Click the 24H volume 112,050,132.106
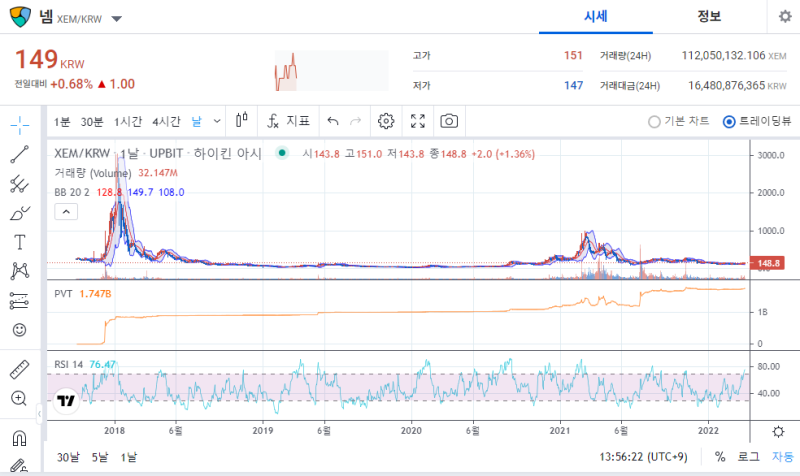Viewport: 800px width, 476px height. tap(723, 55)
